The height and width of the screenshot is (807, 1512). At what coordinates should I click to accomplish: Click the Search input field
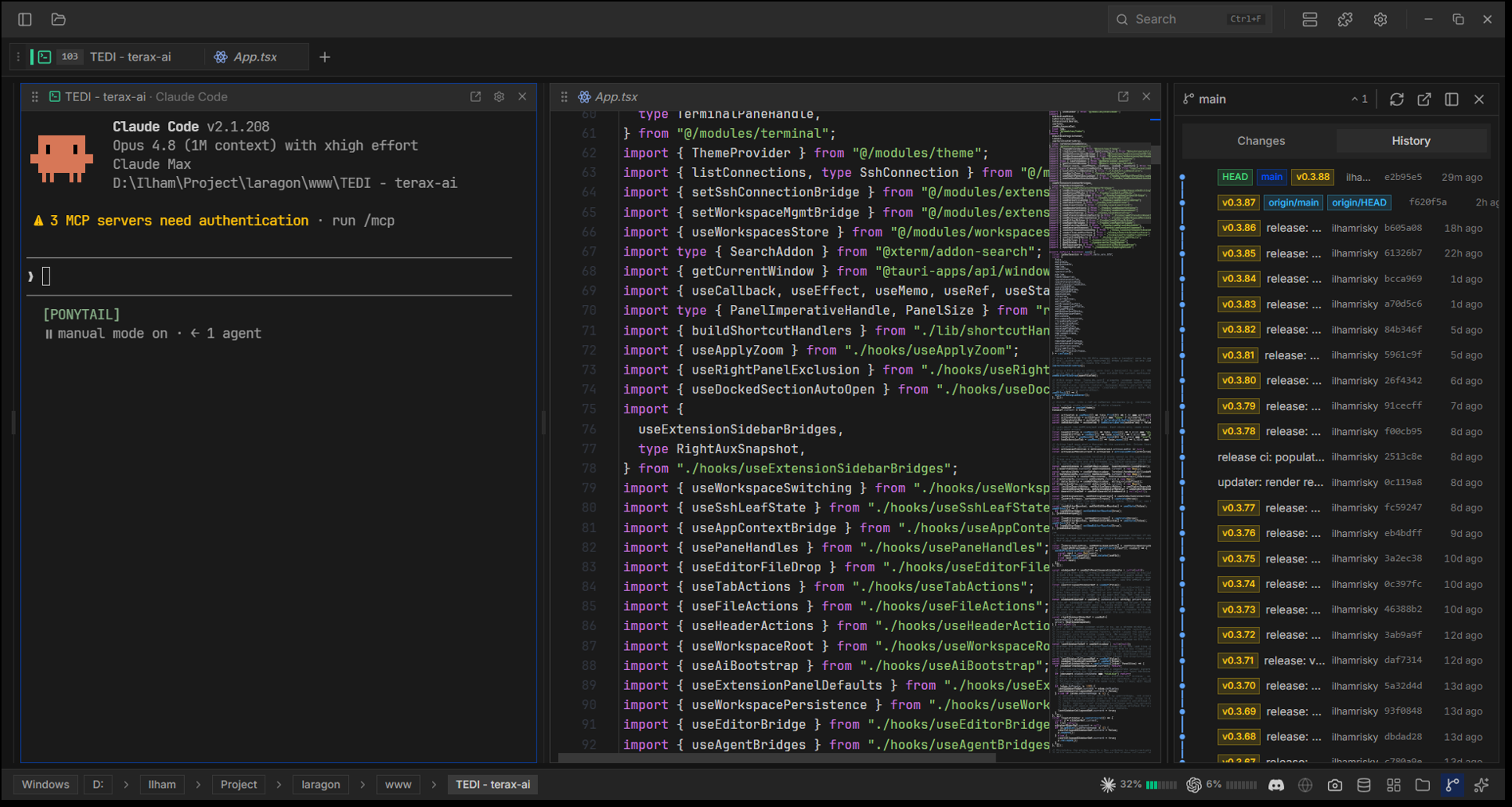click(x=1189, y=19)
